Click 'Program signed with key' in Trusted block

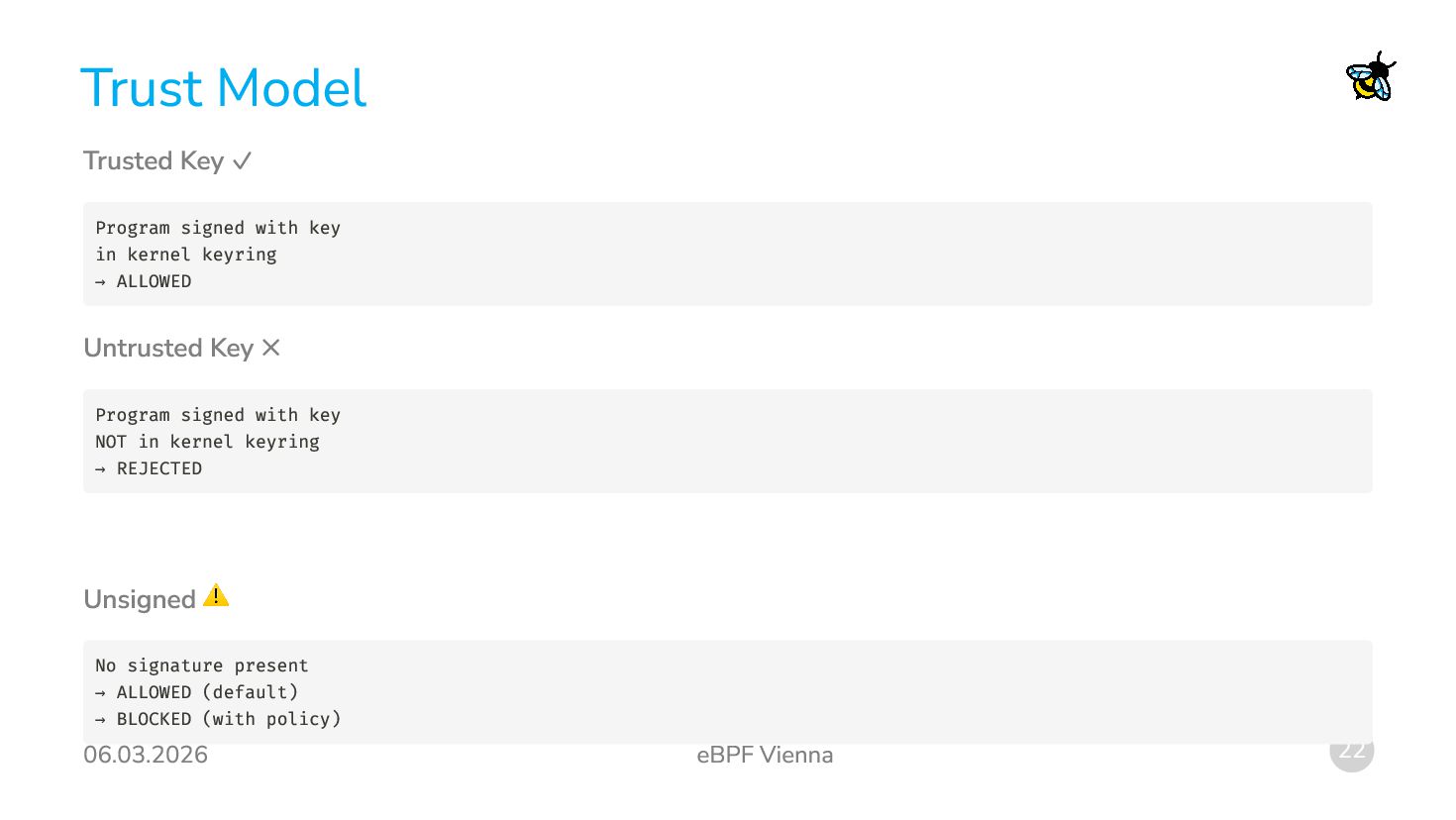(218, 228)
